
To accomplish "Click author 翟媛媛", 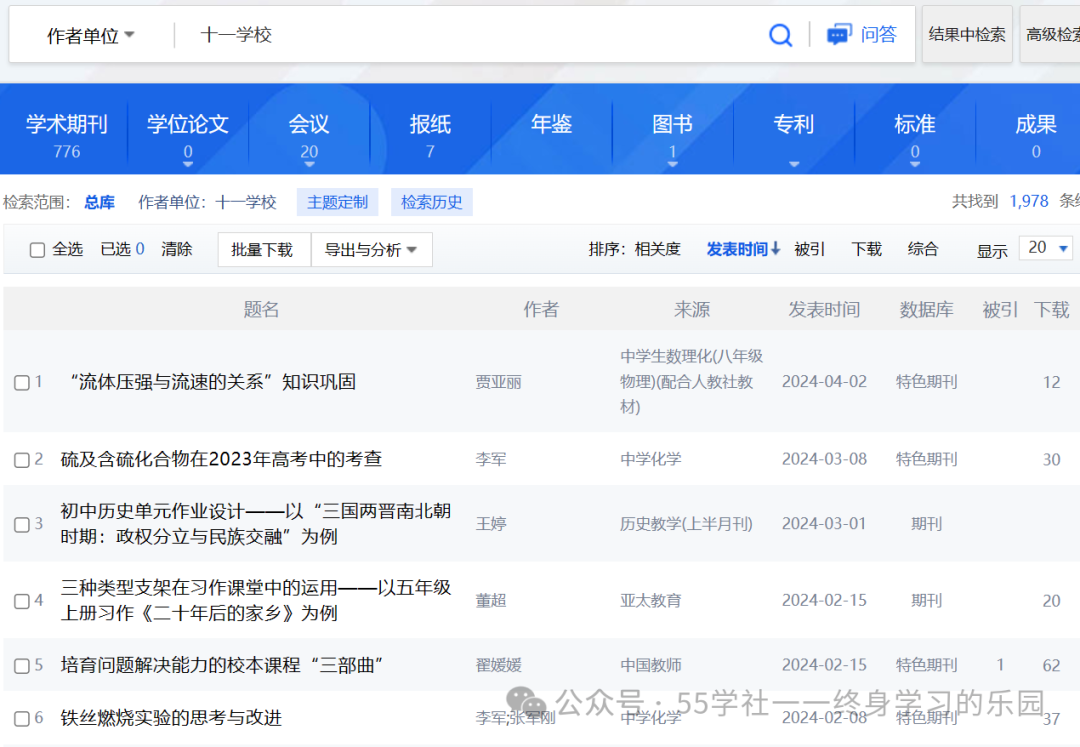I will click(x=498, y=665).
